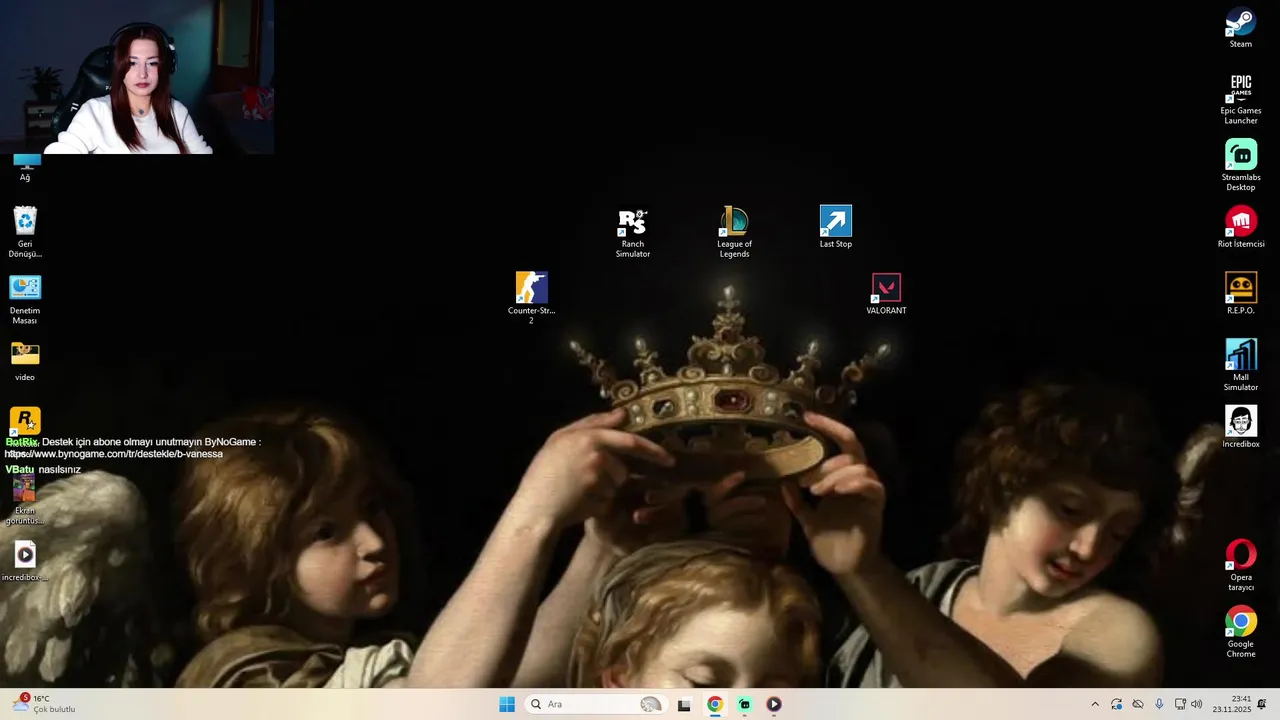Viewport: 1280px width, 720px height.
Task: Switch to Streamlabs in the taskbar
Action: pyautogui.click(x=744, y=704)
